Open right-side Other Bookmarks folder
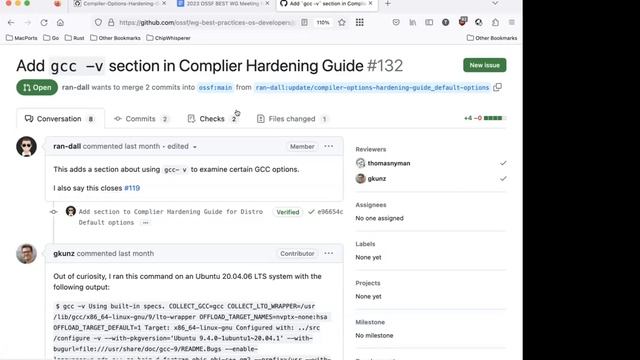 click(x=492, y=38)
